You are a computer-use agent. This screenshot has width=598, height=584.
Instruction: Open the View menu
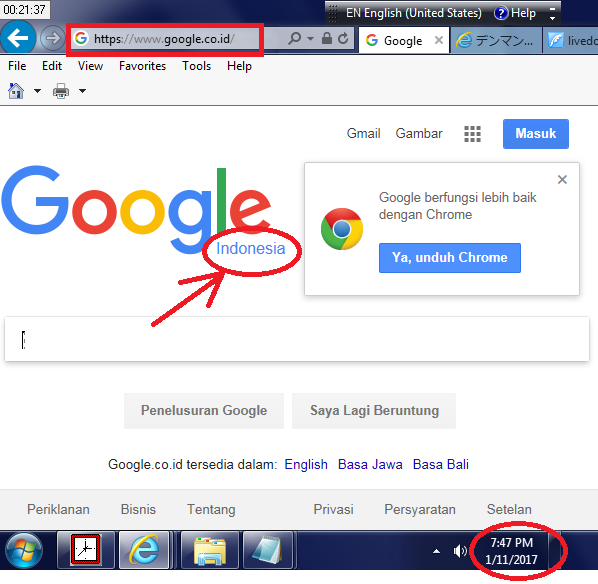[90, 66]
